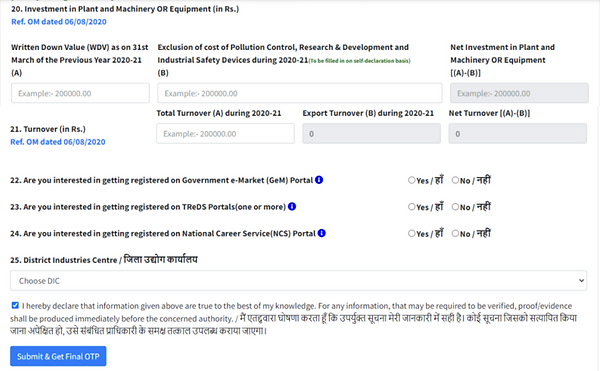
Task: Focus the Exclusion of cost (B) input
Action: point(300,93)
